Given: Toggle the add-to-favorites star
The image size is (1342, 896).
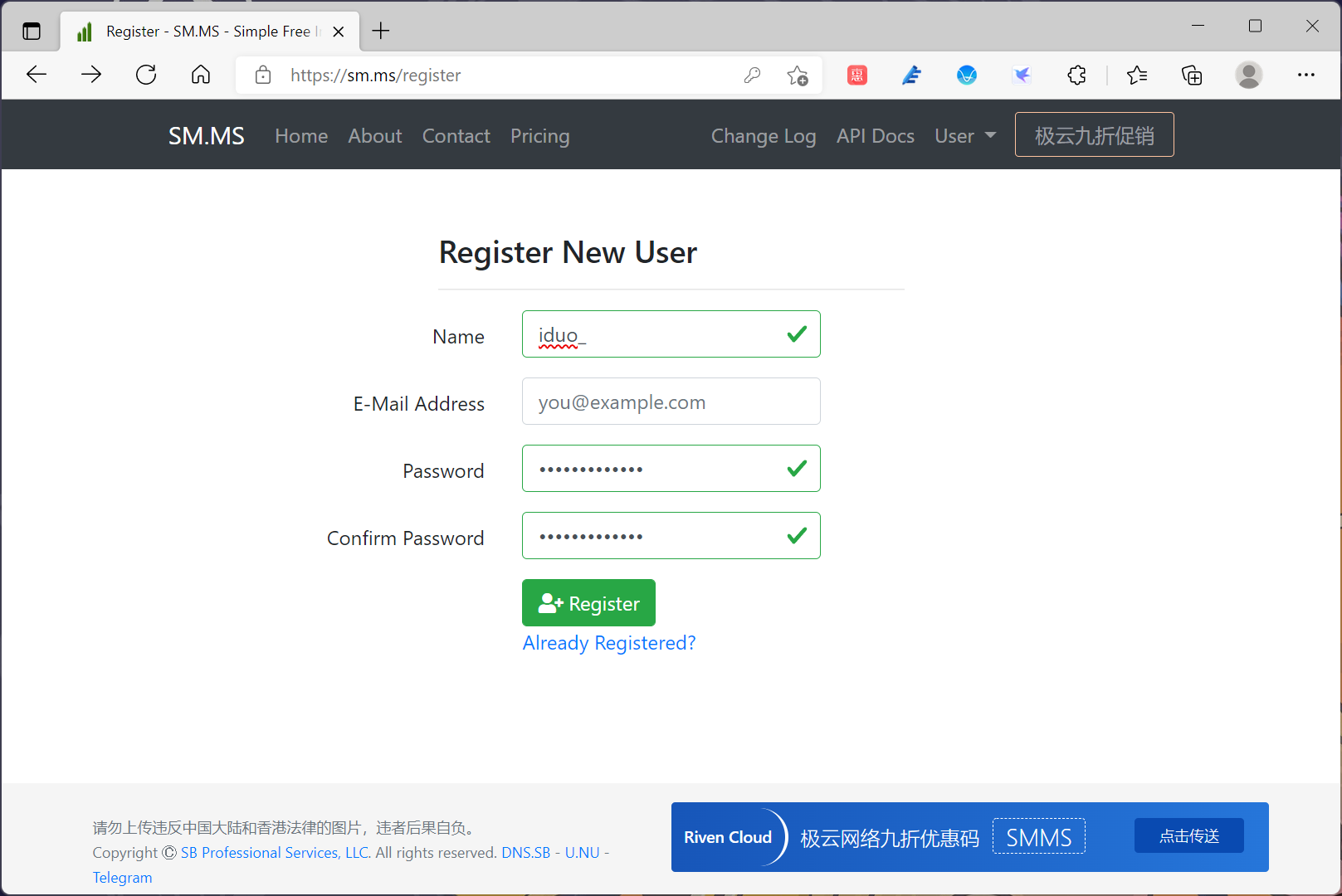Looking at the screenshot, I should [798, 75].
